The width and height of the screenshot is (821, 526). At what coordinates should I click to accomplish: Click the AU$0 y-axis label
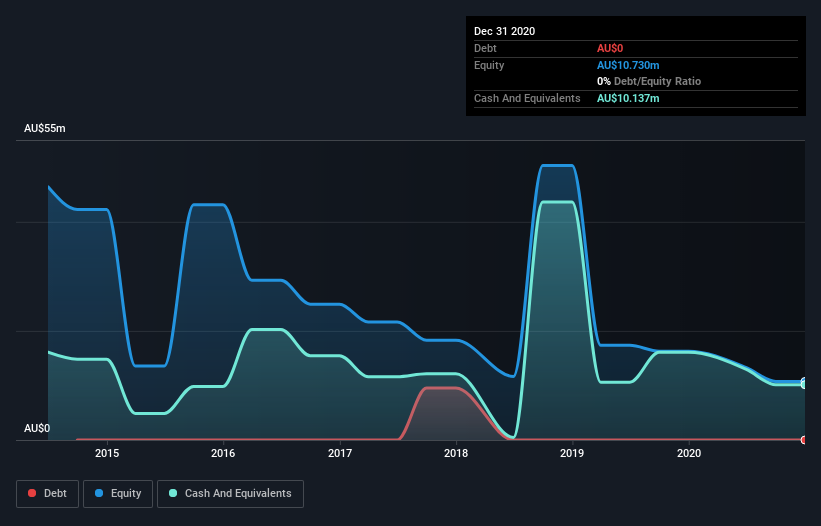coord(37,428)
